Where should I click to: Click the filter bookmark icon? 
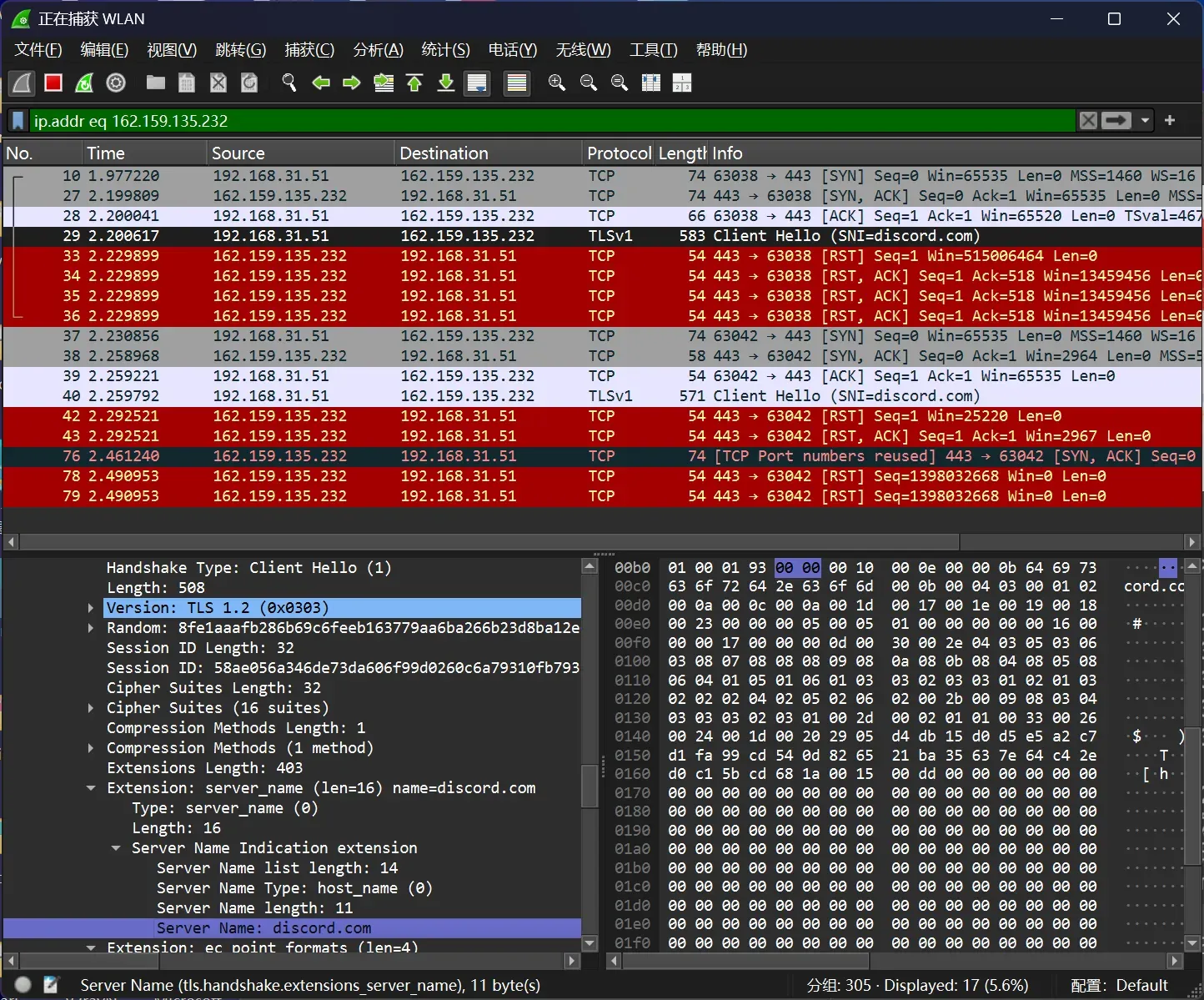coord(18,121)
